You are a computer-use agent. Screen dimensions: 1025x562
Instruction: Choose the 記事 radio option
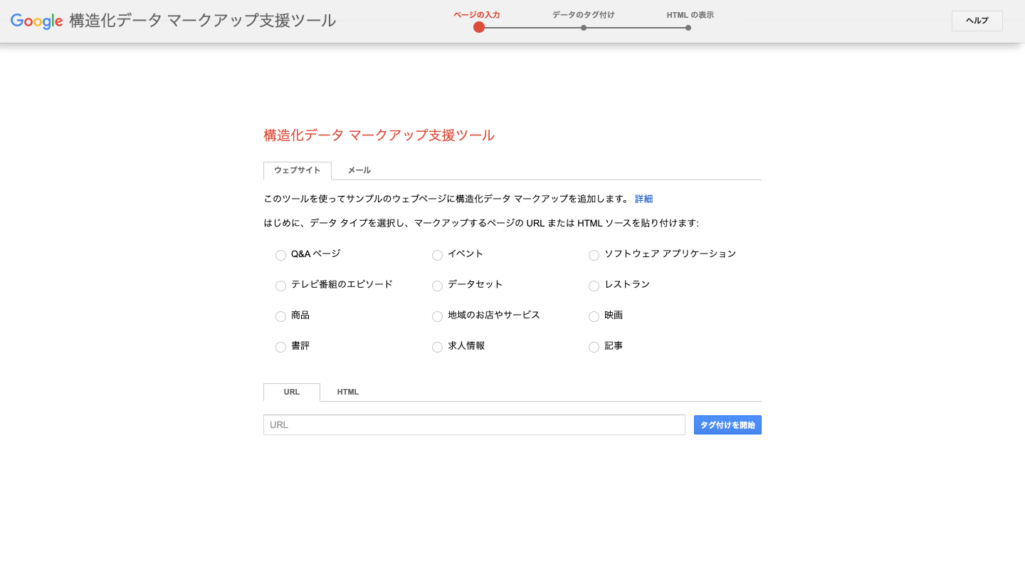[594, 347]
